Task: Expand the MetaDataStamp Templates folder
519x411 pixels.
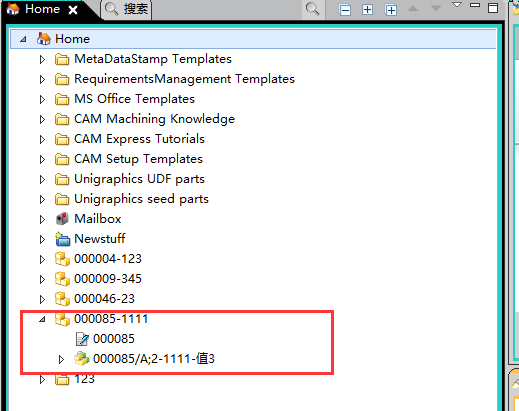Action: [42, 60]
